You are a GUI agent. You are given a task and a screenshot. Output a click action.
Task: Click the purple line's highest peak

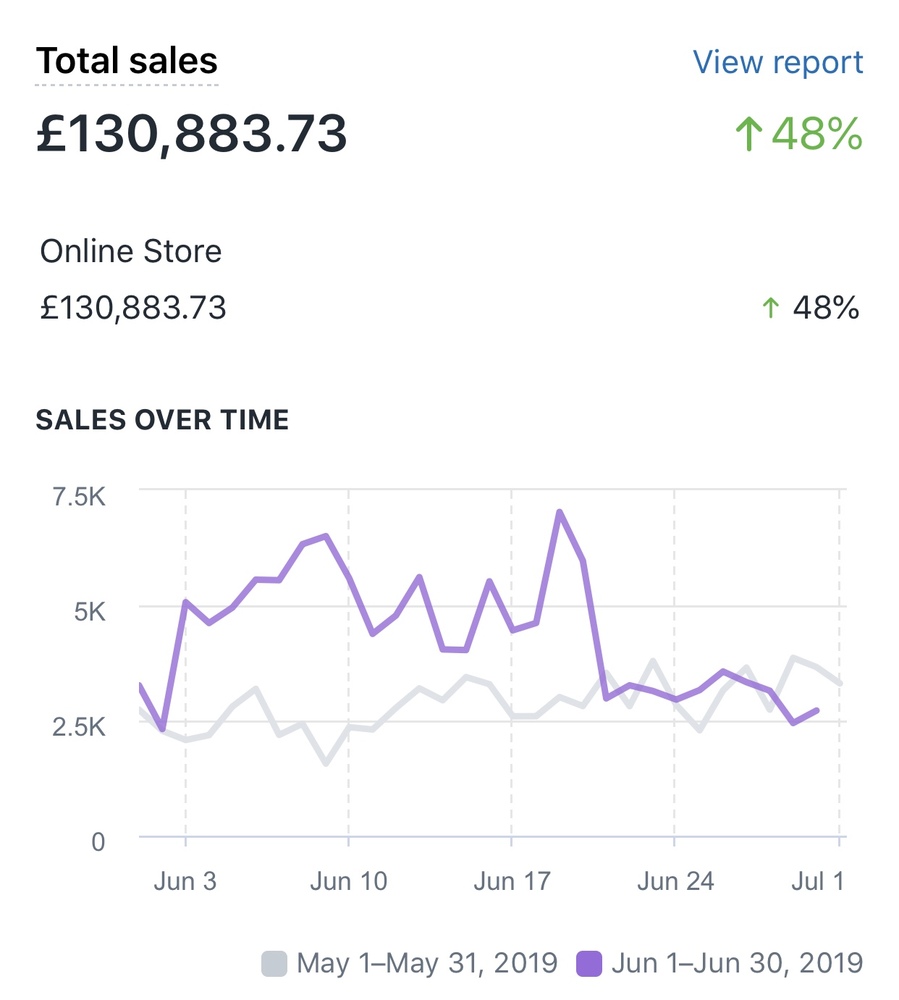(x=560, y=512)
